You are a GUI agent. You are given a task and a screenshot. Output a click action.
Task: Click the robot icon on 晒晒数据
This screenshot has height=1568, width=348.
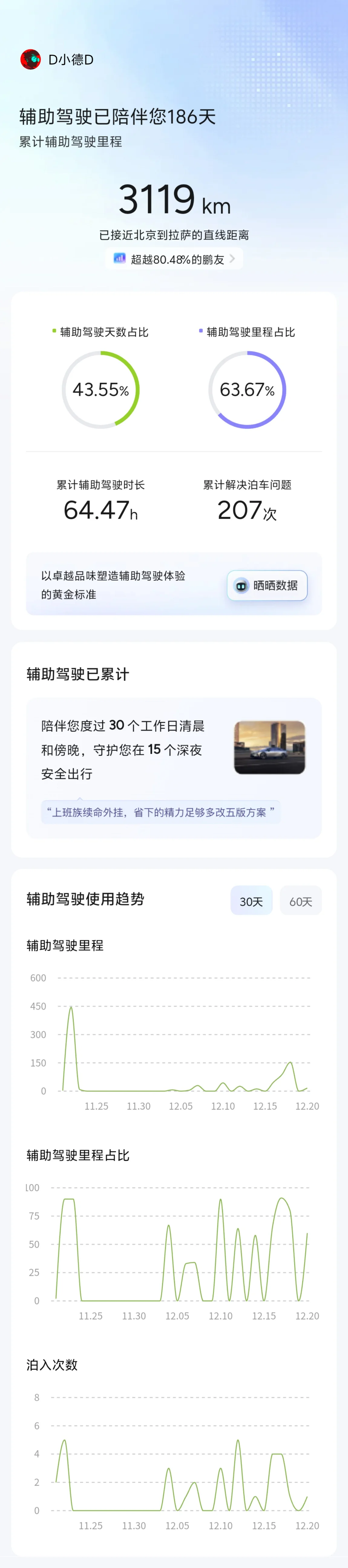tap(241, 586)
